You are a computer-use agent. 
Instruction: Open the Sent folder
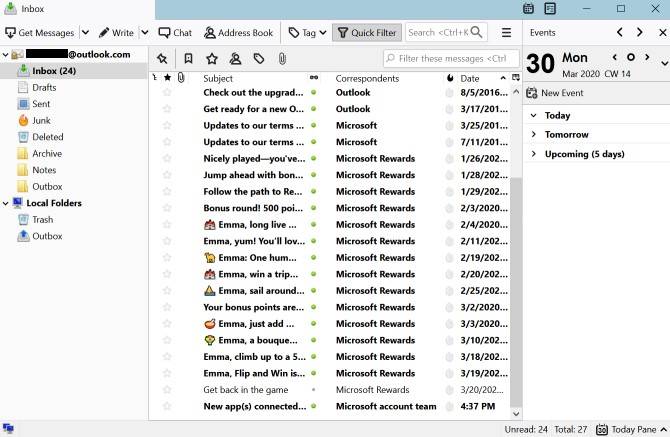[x=41, y=104]
